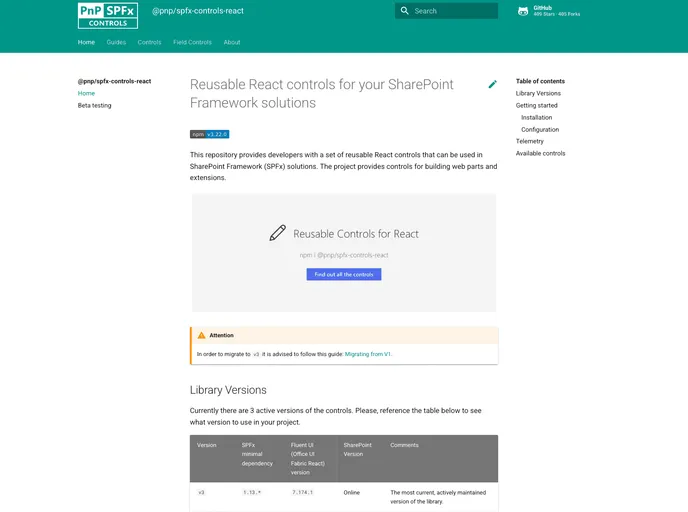Viewport: 688px width, 512px height.
Task: Switch to the Guides tab
Action: 116,42
